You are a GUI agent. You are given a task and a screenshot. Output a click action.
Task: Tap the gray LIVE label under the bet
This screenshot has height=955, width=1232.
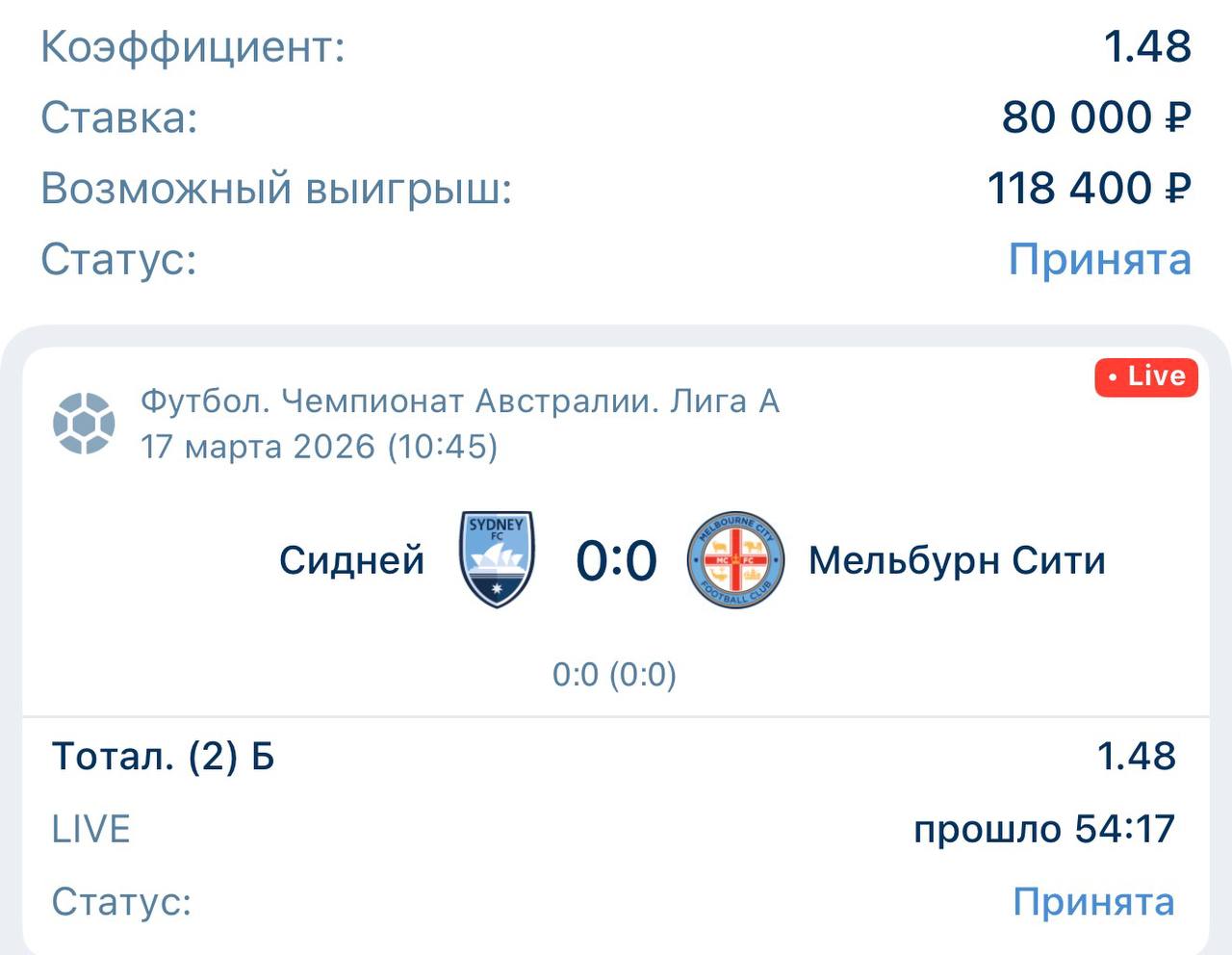click(90, 829)
